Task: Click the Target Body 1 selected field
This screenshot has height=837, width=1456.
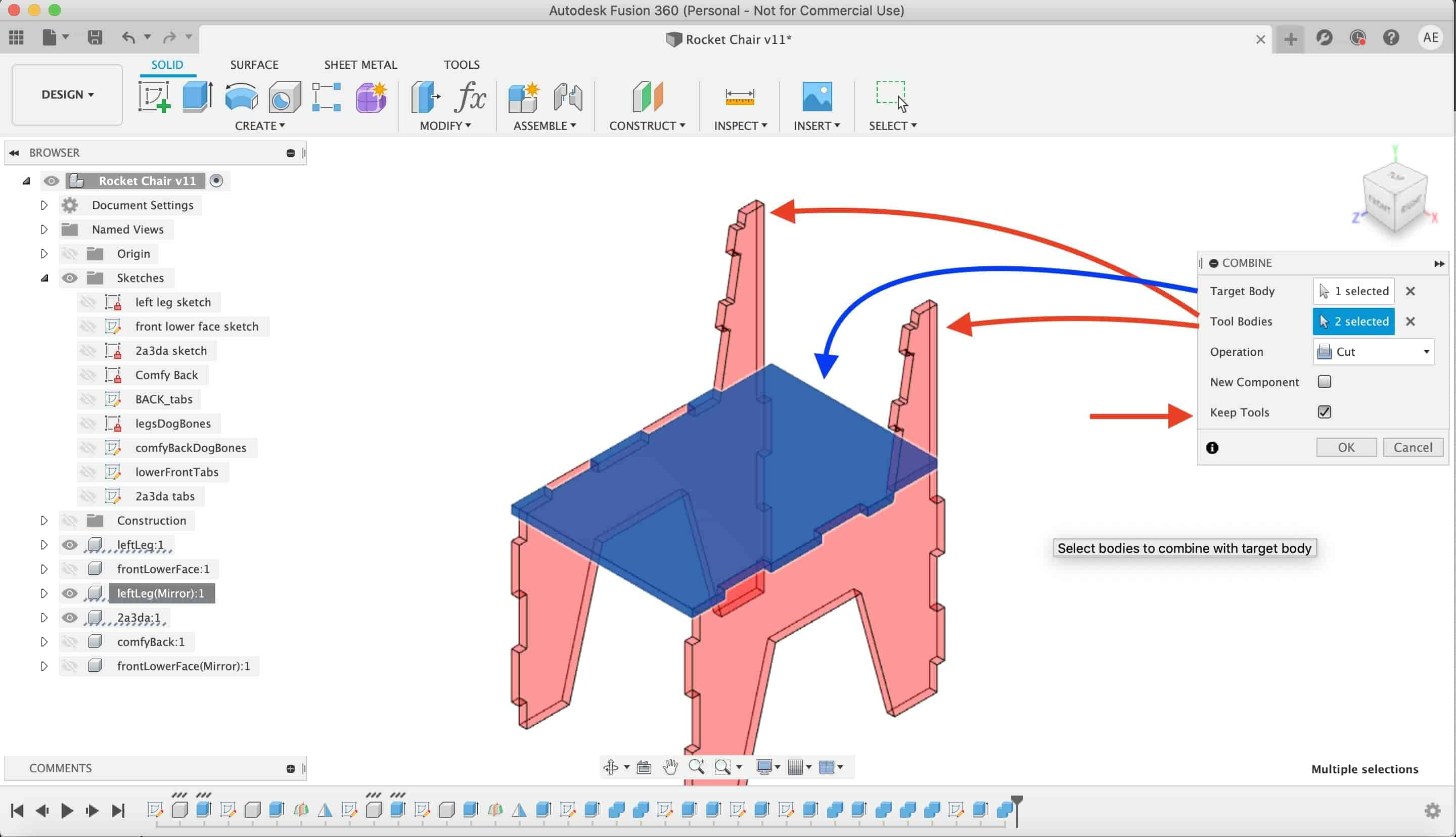Action: click(x=1354, y=291)
